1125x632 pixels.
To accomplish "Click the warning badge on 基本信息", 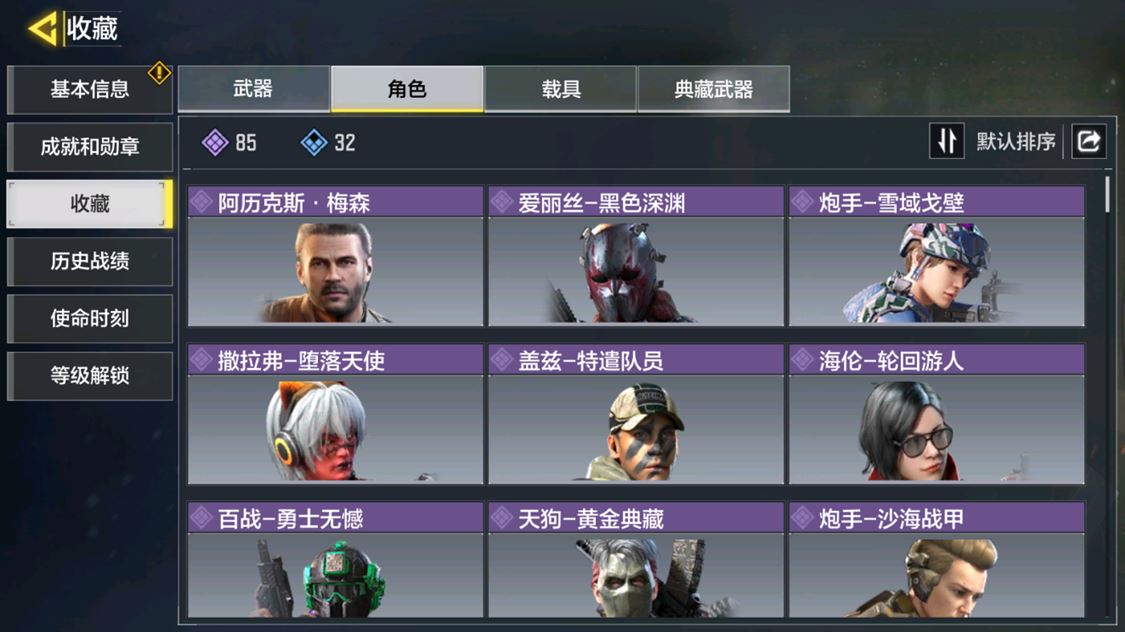I will (x=159, y=73).
